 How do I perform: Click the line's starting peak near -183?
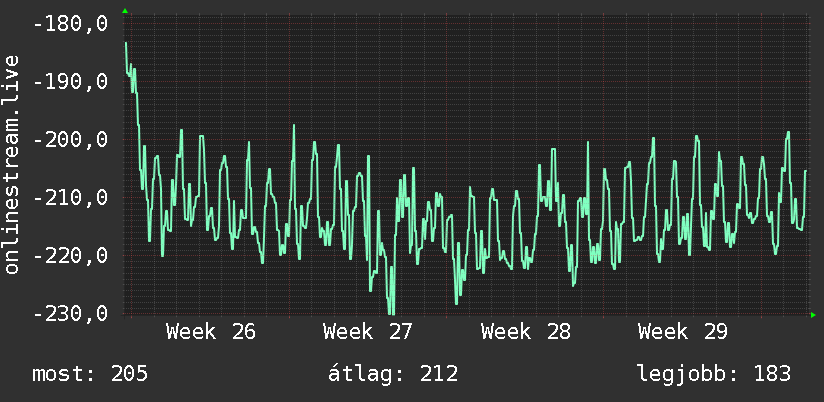[x=126, y=43]
